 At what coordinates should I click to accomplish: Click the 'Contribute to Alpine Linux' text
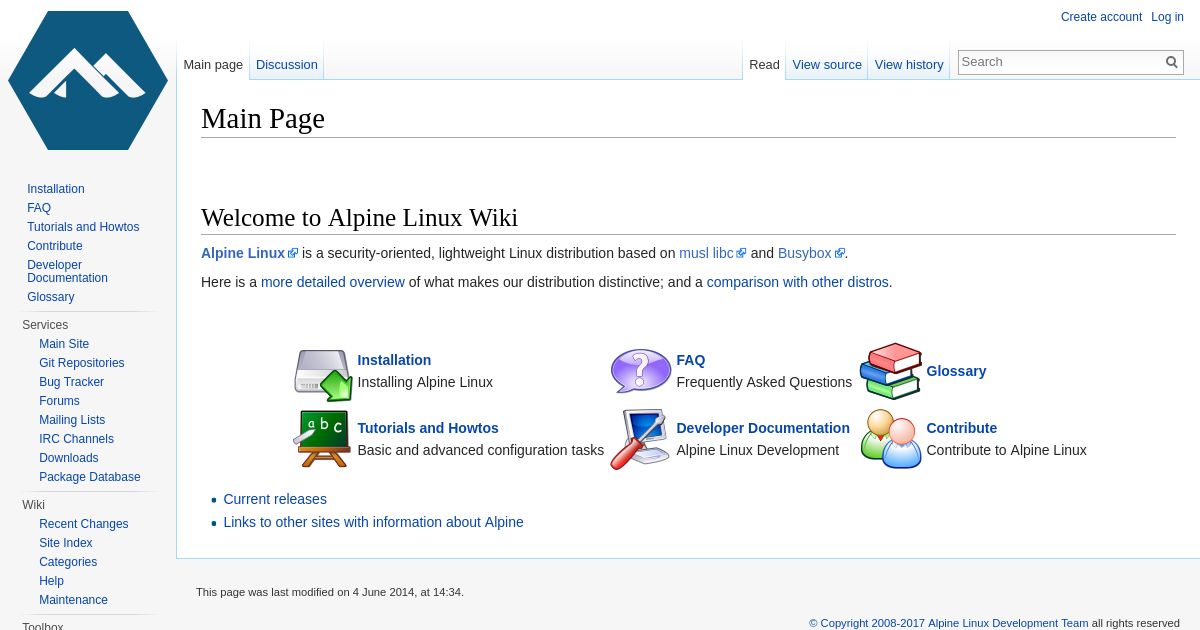point(1006,450)
